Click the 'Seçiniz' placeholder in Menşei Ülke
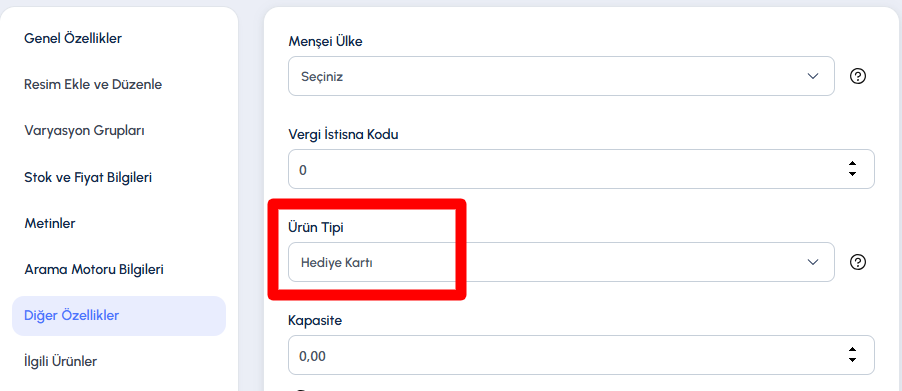 322,76
